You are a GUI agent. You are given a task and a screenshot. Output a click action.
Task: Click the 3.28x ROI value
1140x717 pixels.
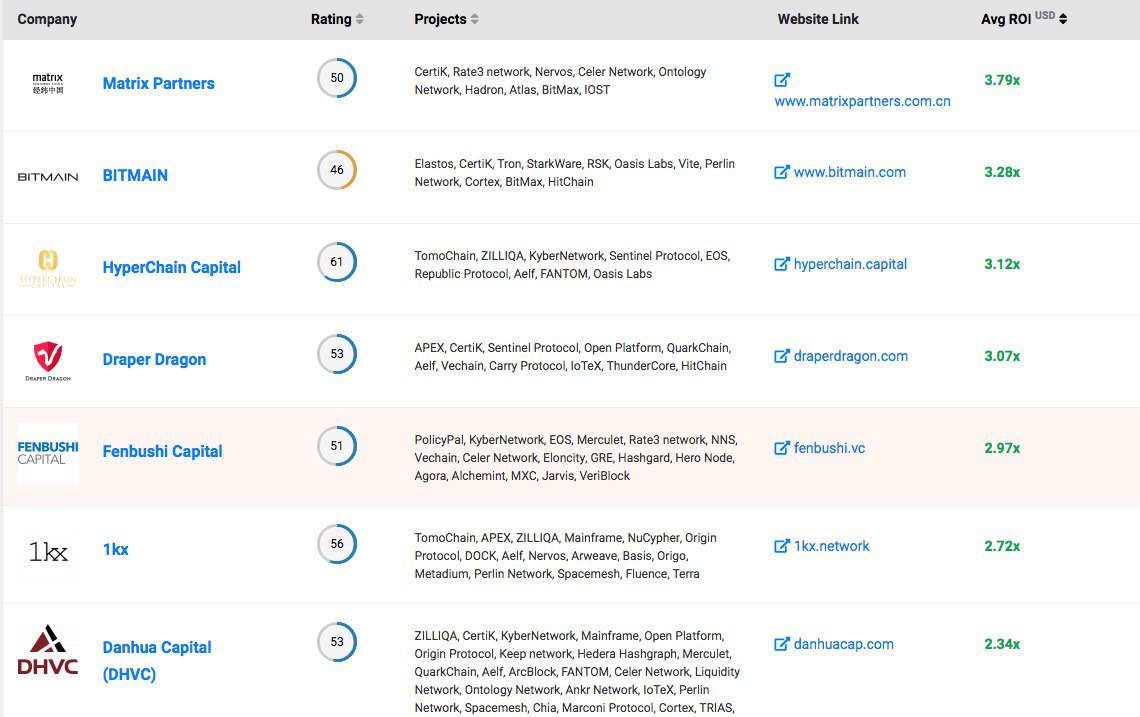[x=1002, y=172]
